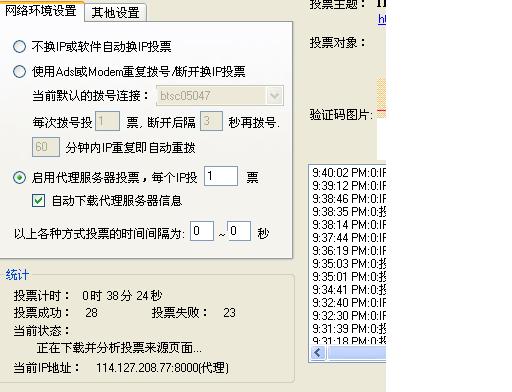Viewport: 512px width, 392px height.
Task: Click the second vote interval seconds field
Action: (x=239, y=231)
